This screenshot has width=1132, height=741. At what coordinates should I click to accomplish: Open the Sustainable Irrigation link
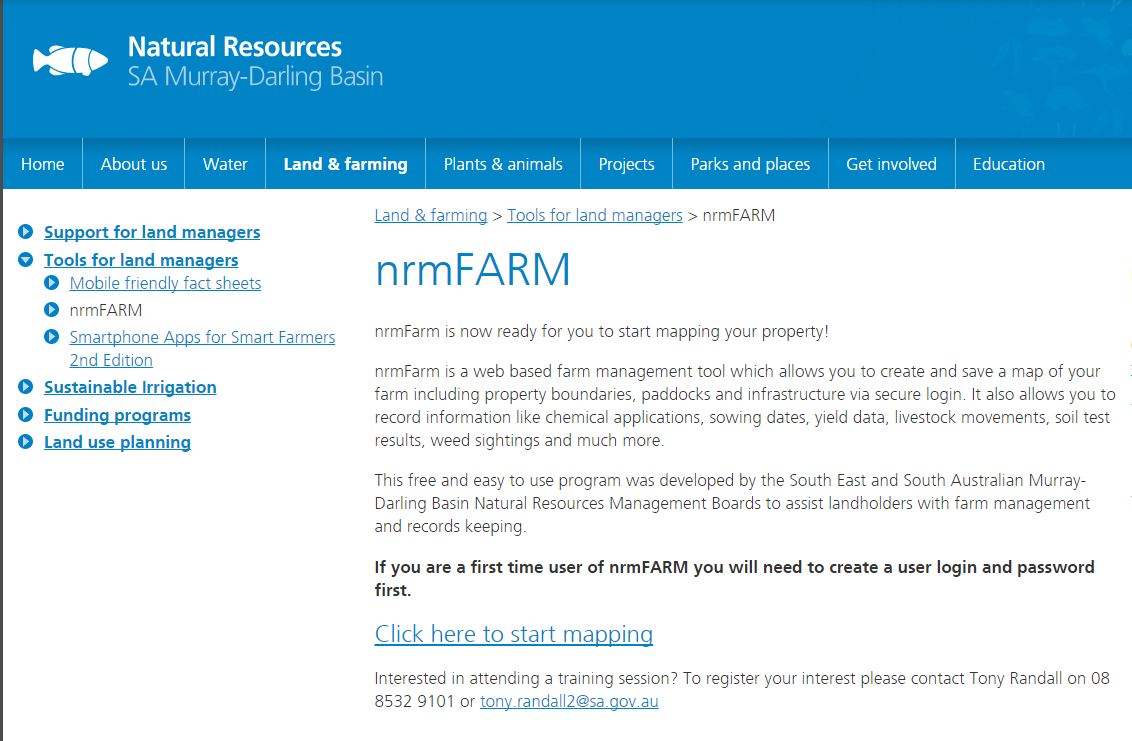click(x=130, y=387)
